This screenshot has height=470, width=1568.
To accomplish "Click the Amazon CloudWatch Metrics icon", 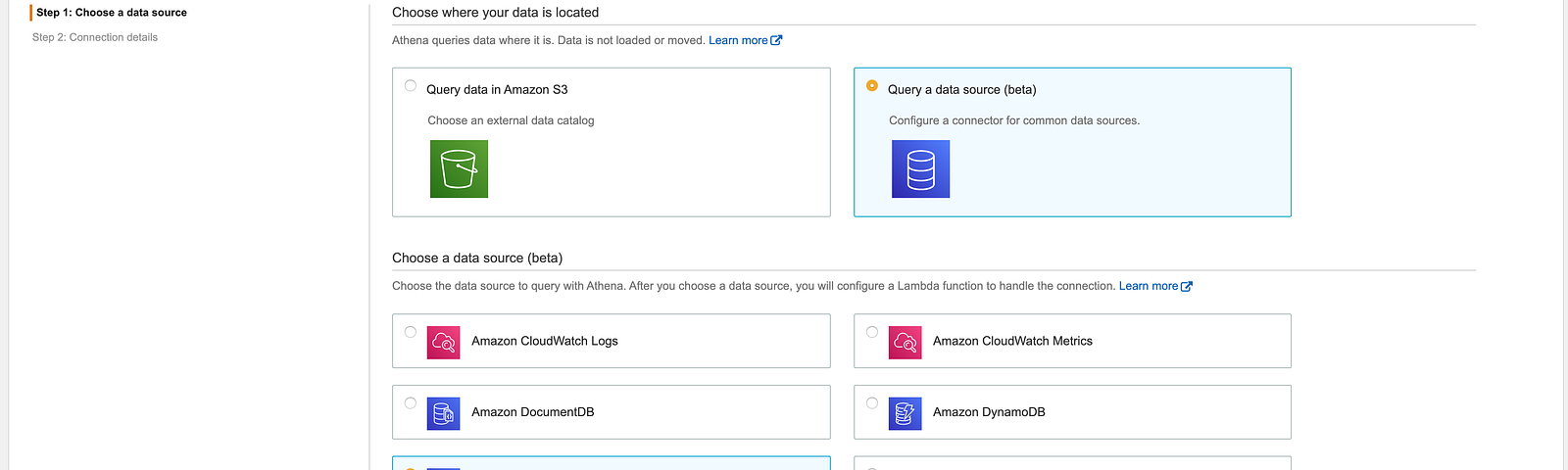I will click(x=906, y=342).
